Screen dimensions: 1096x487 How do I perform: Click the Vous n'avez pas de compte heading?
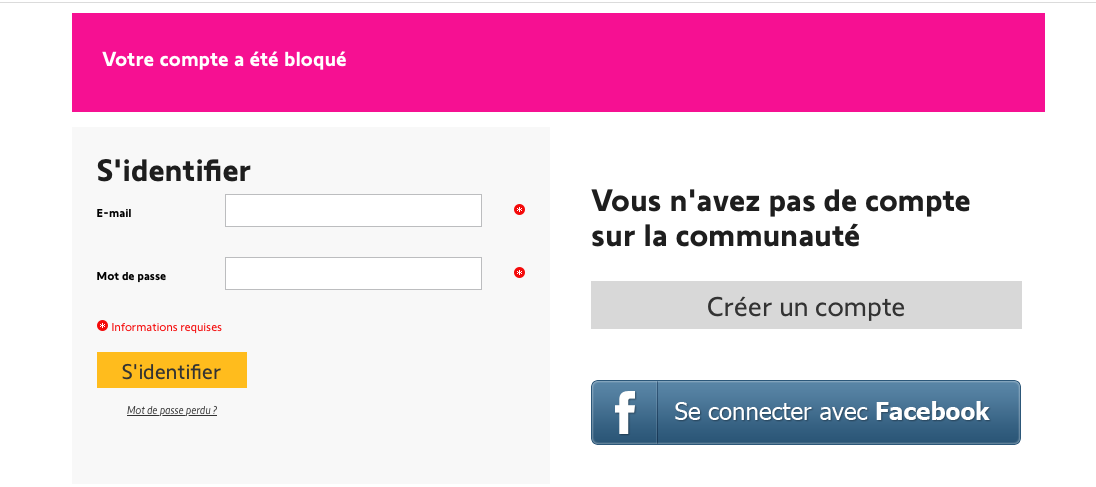tap(780, 201)
